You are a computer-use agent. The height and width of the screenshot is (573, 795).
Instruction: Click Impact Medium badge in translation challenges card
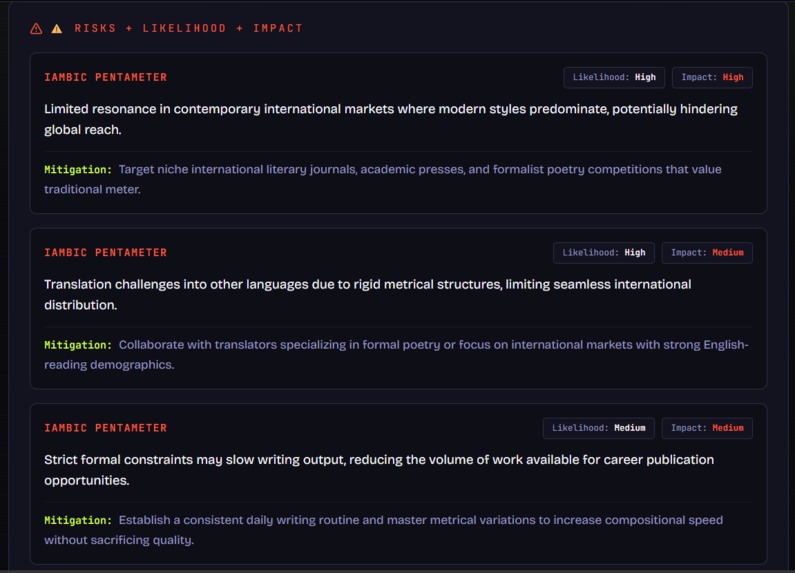coord(707,253)
